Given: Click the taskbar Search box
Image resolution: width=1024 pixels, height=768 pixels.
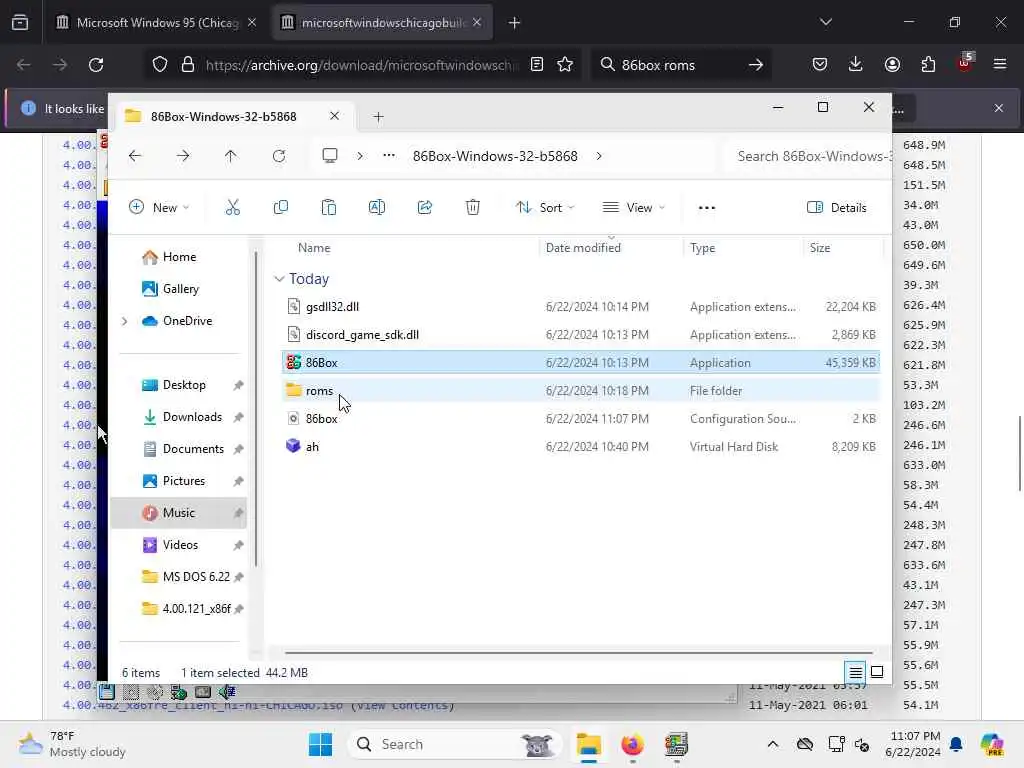Looking at the screenshot, I should point(455,744).
